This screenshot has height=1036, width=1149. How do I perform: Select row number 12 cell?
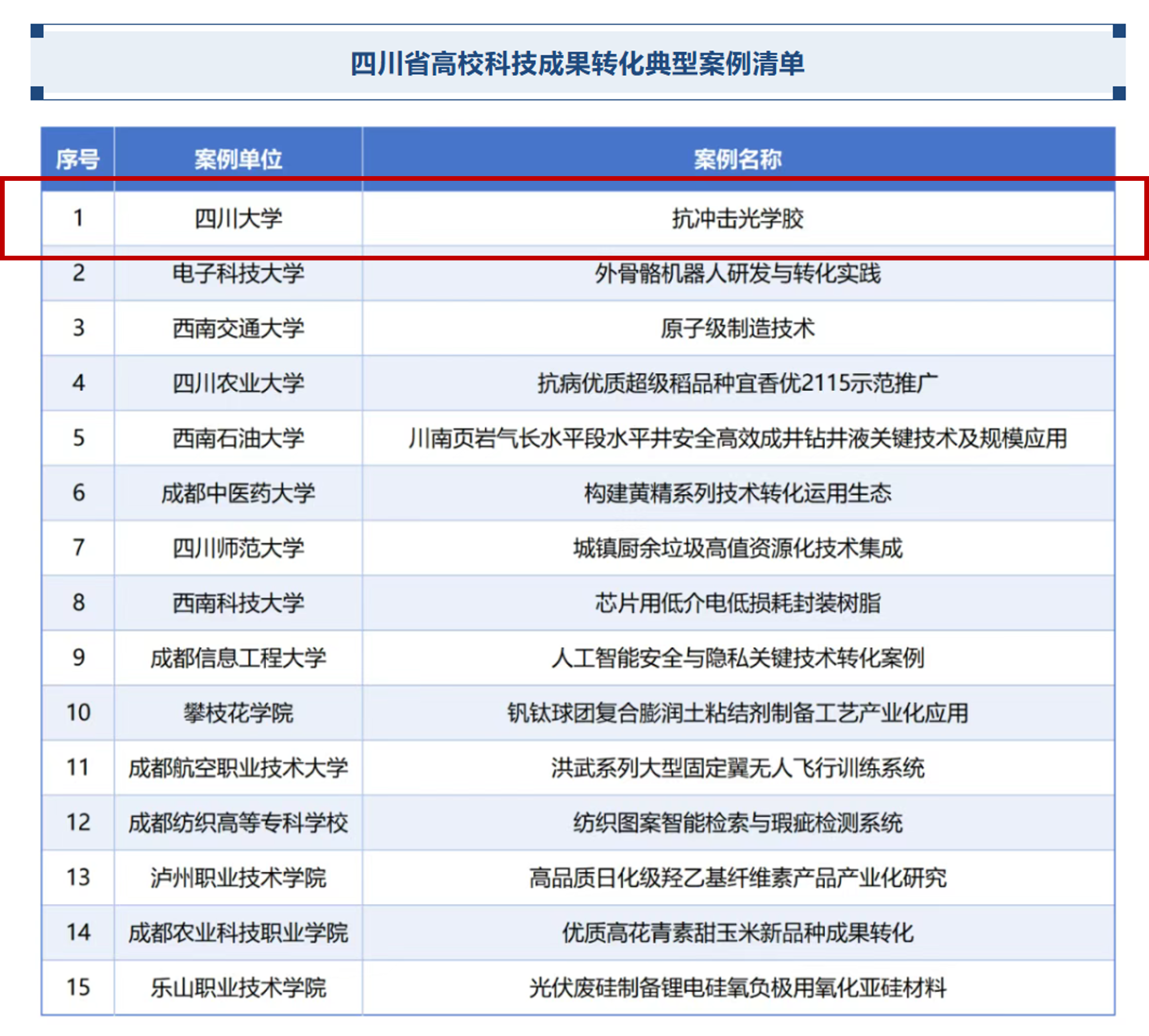78,823
